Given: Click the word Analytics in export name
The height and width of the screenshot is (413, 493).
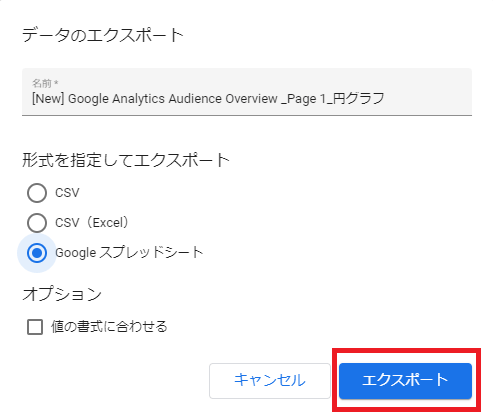Looking at the screenshot, I should (x=138, y=99).
